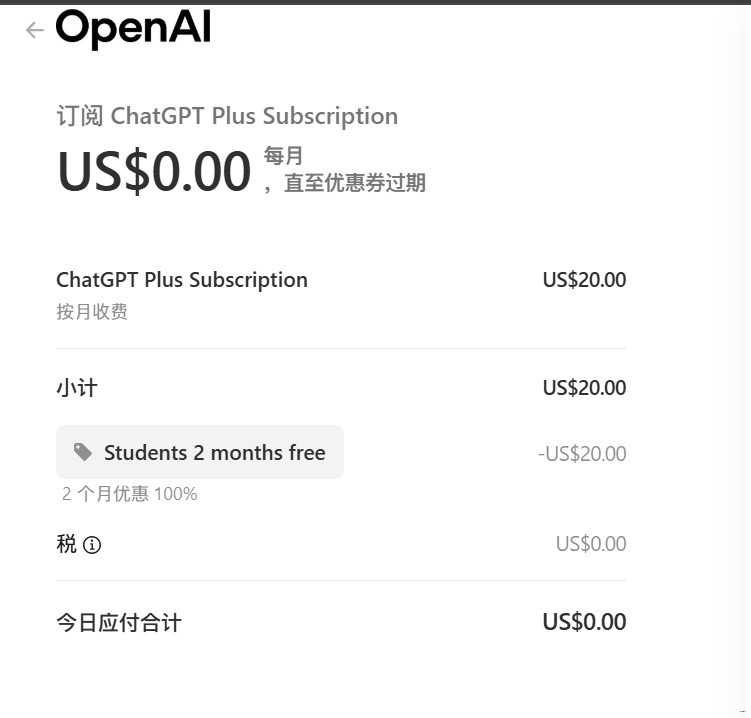Click the 订阅 ChatGPT Plus Subscription heading
This screenshot has width=751, height=718.
point(227,116)
